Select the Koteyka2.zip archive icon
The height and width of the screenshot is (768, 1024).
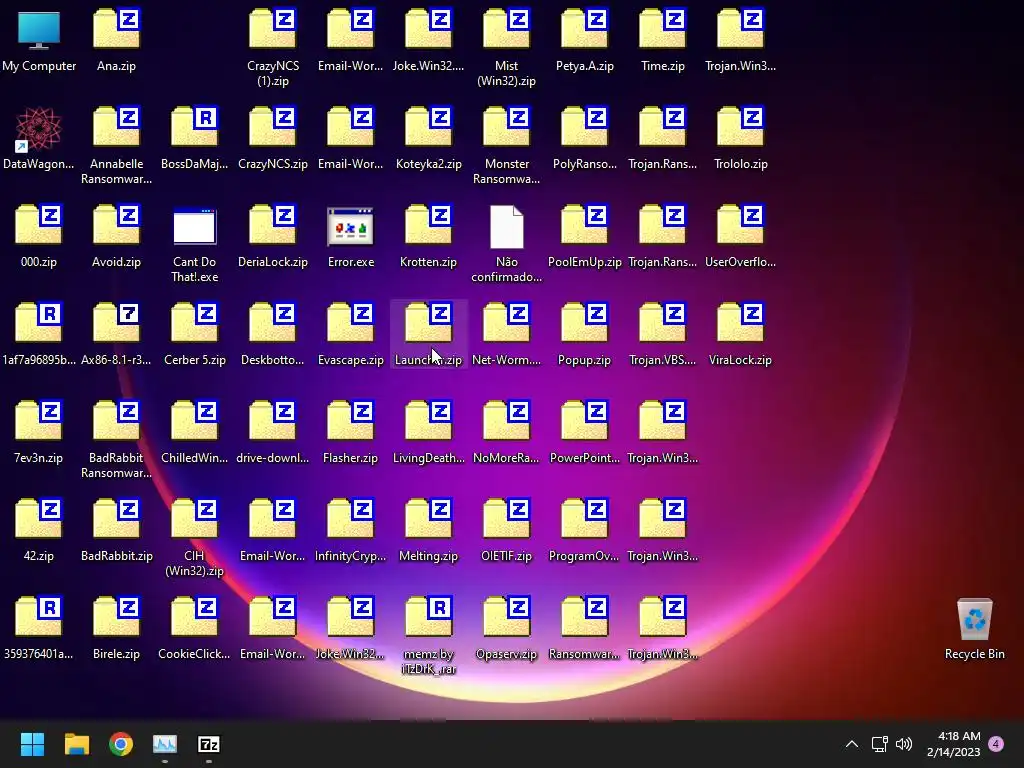[428, 127]
